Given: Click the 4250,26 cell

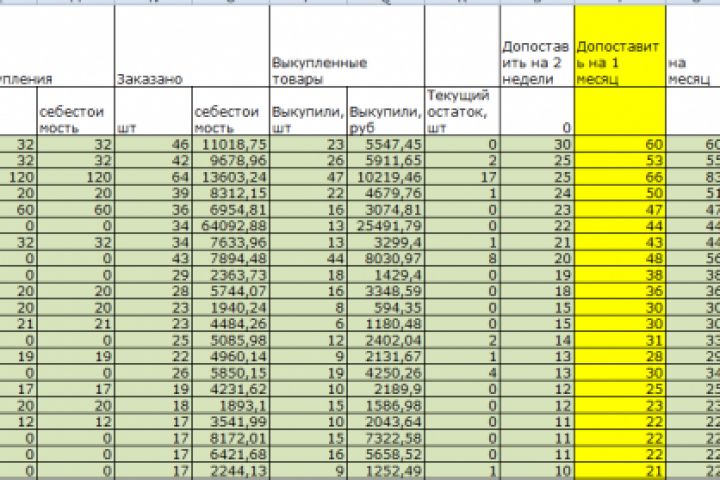Looking at the screenshot, I should coord(386,373).
